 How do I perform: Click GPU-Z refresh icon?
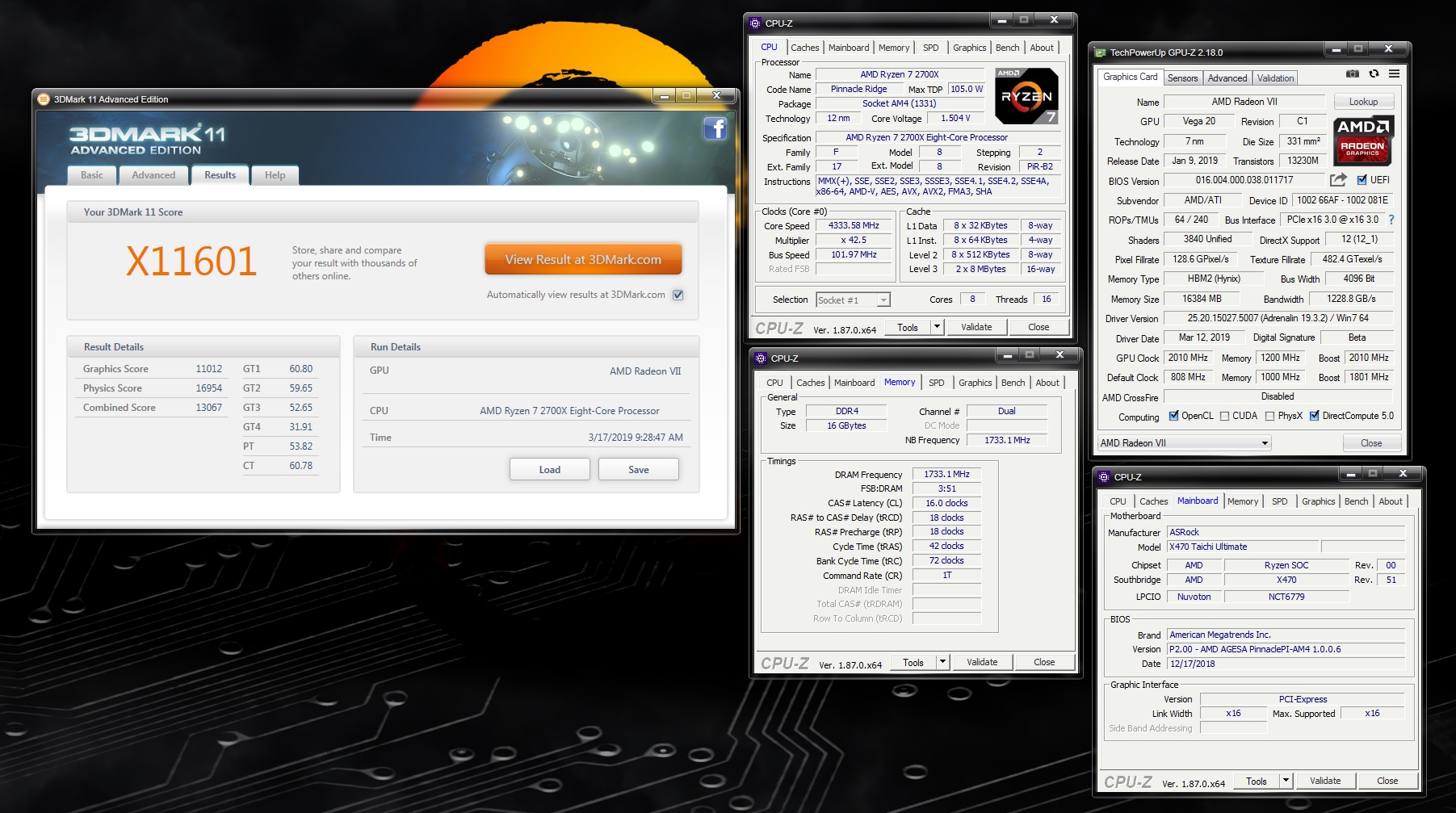(1374, 73)
